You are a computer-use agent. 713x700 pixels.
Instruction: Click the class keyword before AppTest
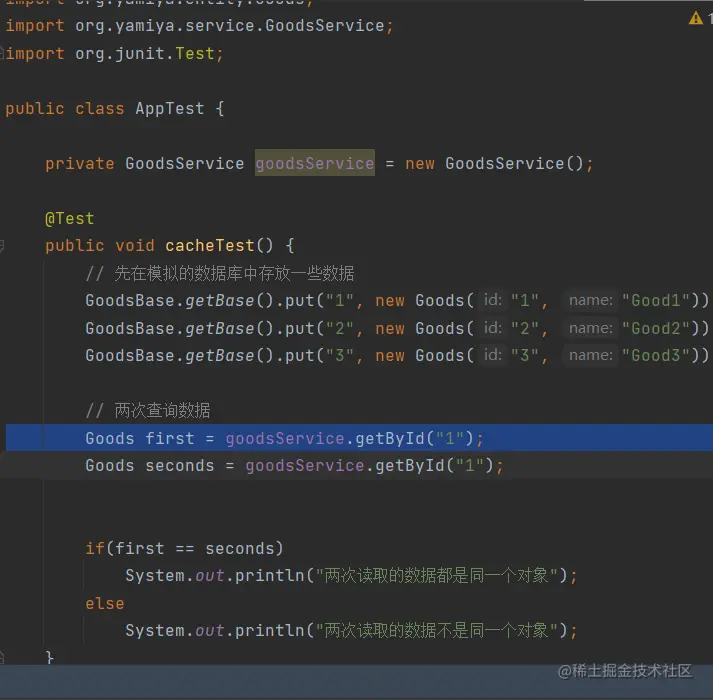point(100,109)
